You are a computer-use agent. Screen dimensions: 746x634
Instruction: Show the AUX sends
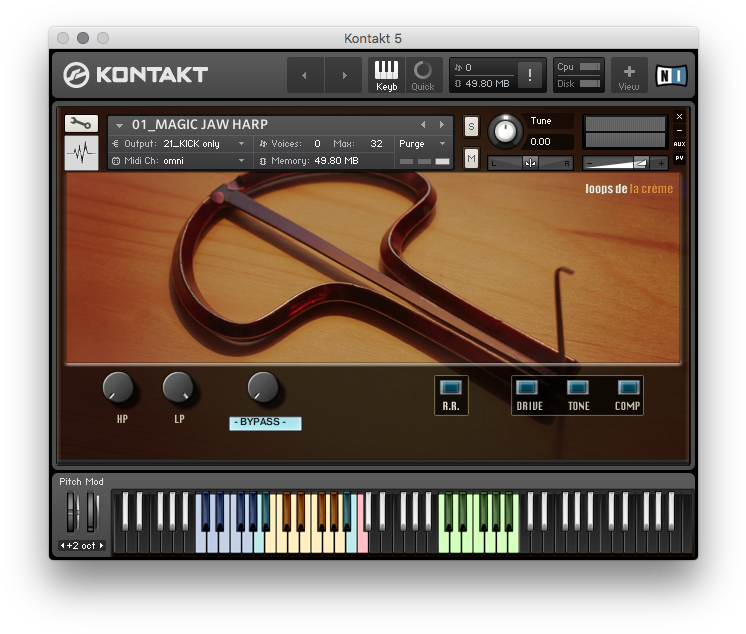point(679,144)
